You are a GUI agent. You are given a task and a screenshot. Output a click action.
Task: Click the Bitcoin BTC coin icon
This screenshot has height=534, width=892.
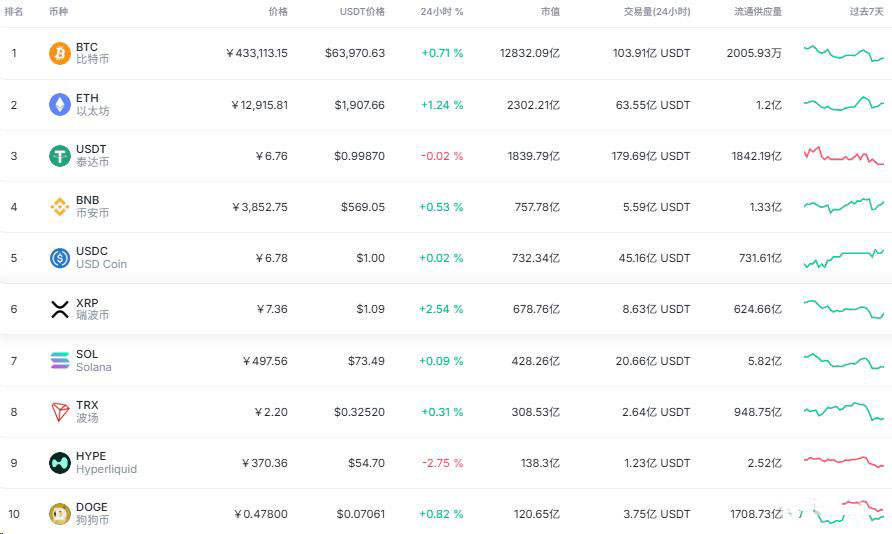click(x=60, y=53)
